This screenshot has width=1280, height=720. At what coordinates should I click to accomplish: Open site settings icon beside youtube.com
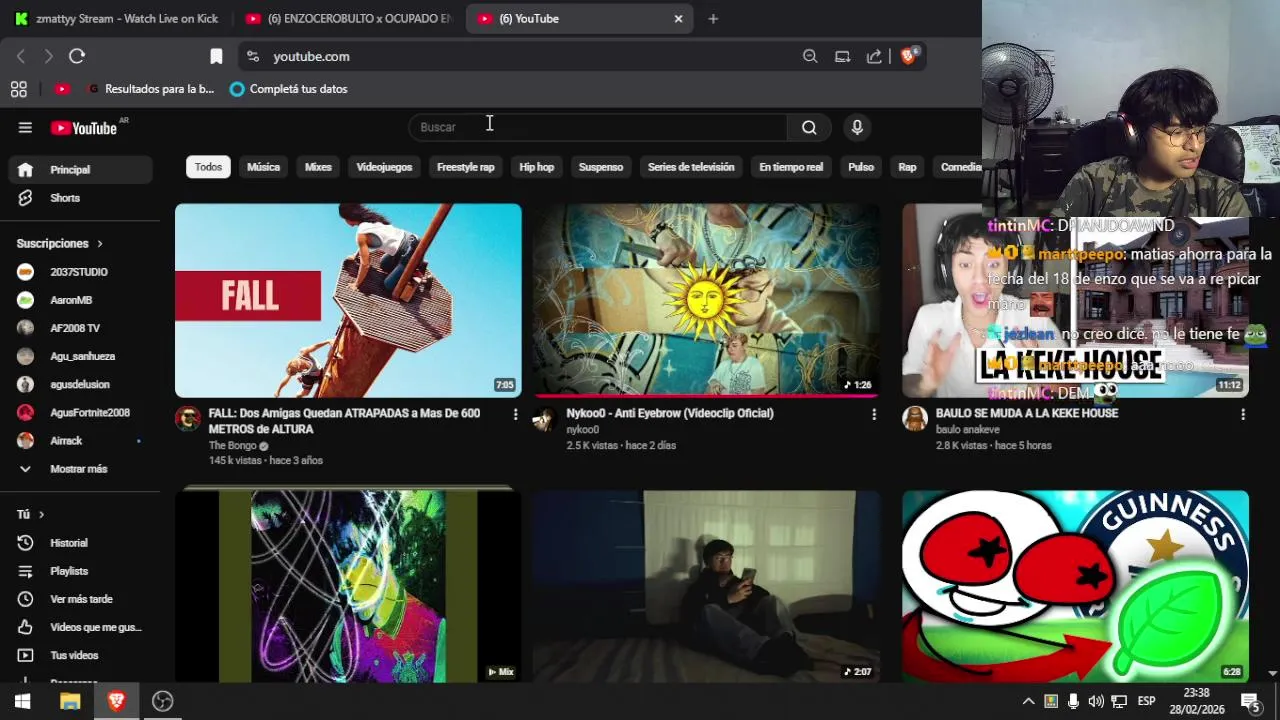(252, 56)
